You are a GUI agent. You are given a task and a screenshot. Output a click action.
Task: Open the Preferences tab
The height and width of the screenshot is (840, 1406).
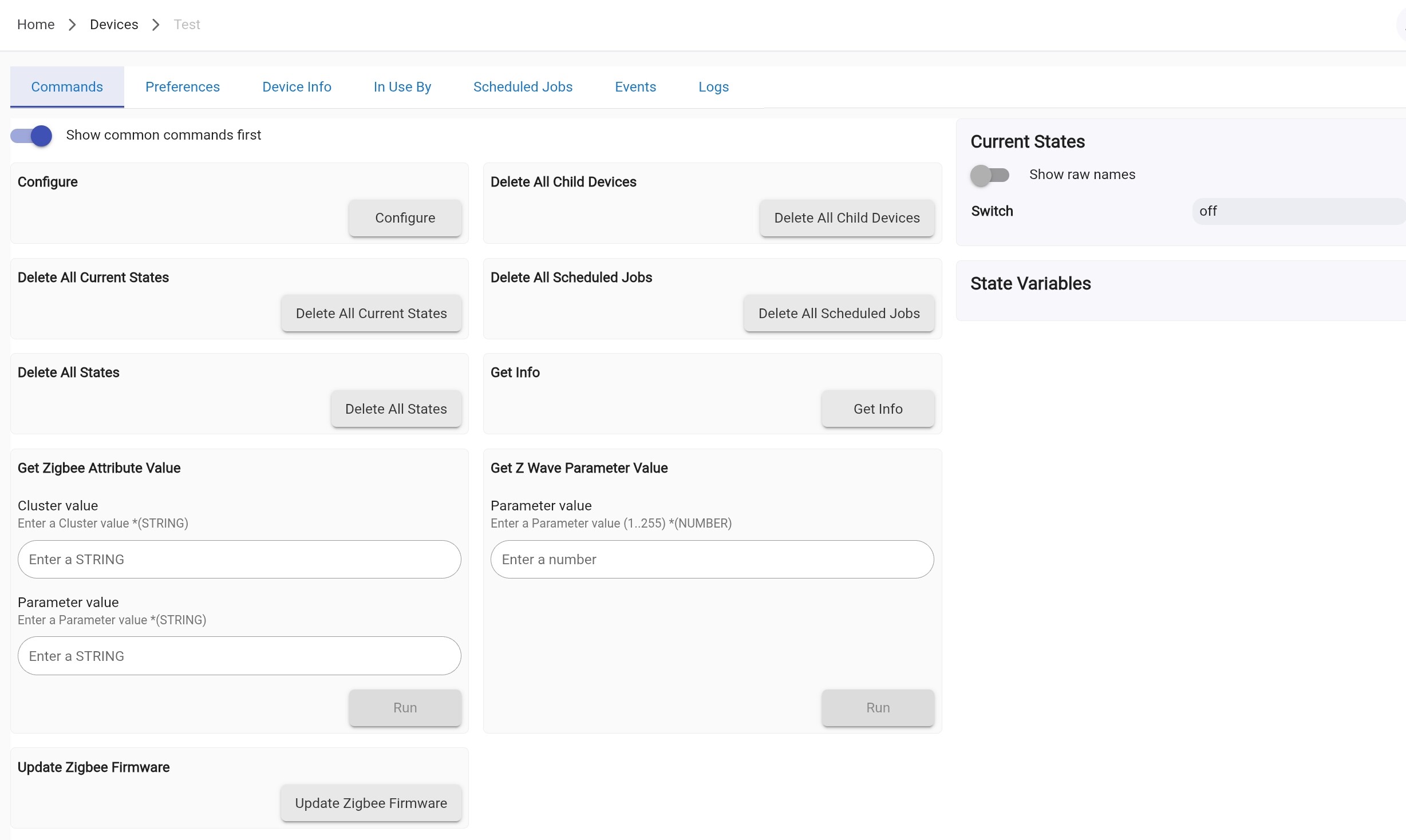pyautogui.click(x=182, y=87)
